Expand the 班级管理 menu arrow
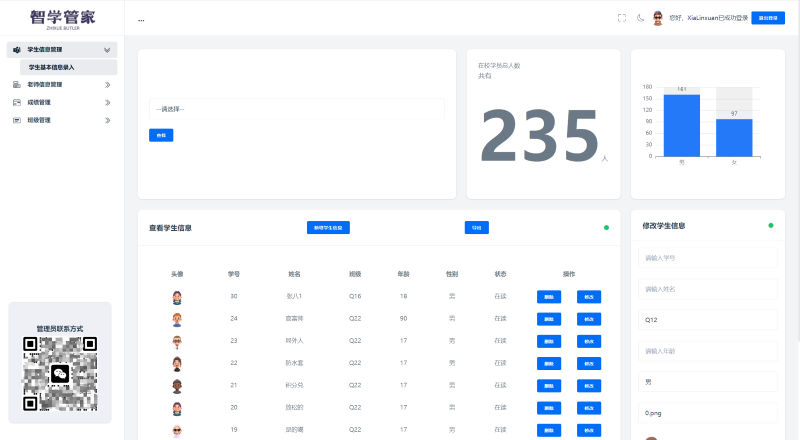Viewport: 800px width, 440px height. (x=107, y=120)
